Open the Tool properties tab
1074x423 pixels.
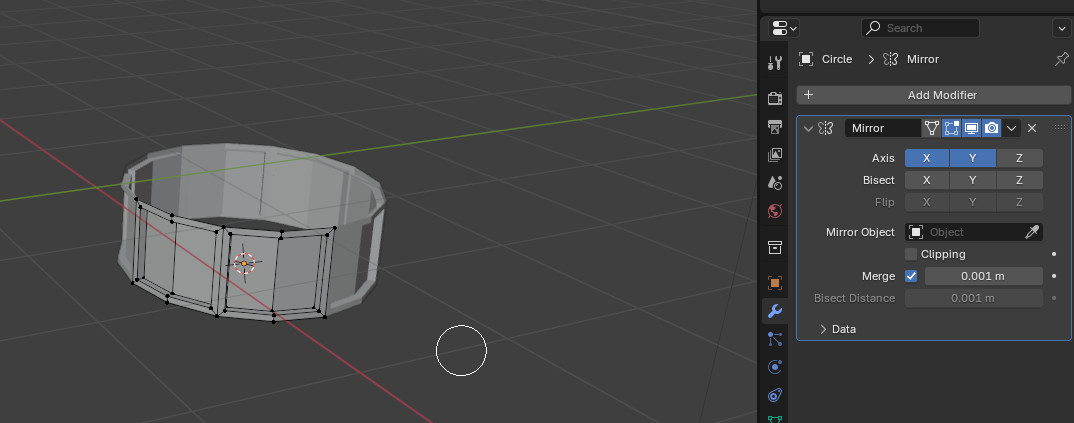point(775,64)
